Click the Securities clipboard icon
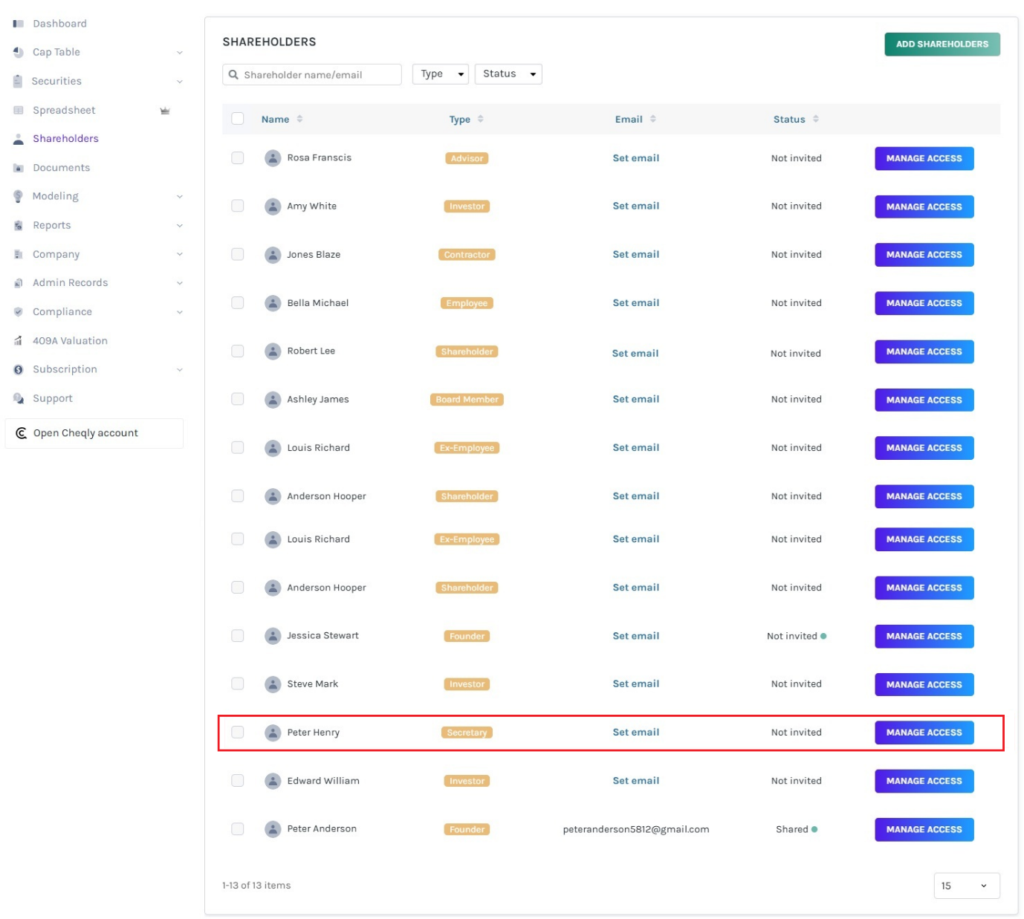The height and width of the screenshot is (919, 1024). (18, 81)
